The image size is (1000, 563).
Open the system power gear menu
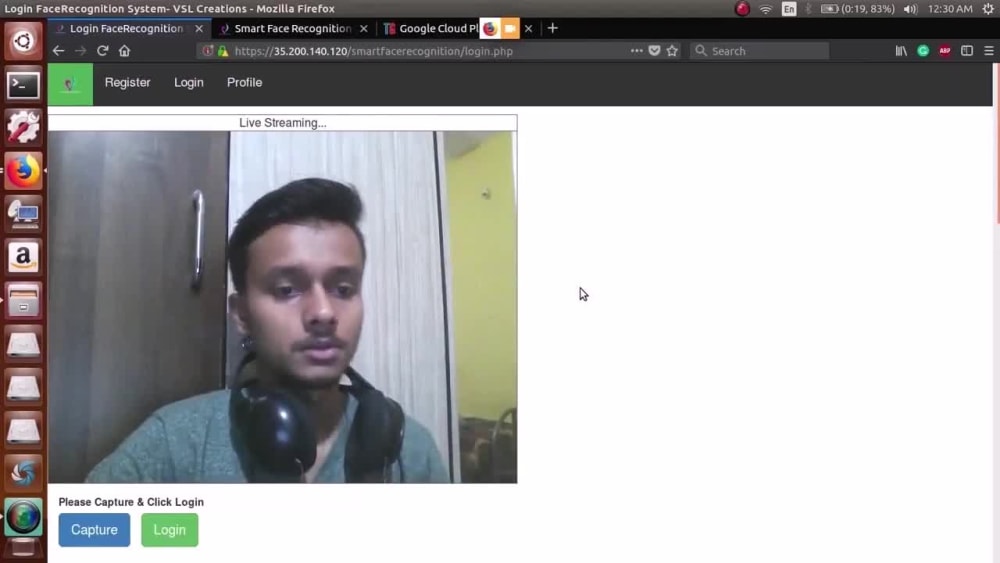[x=989, y=9]
